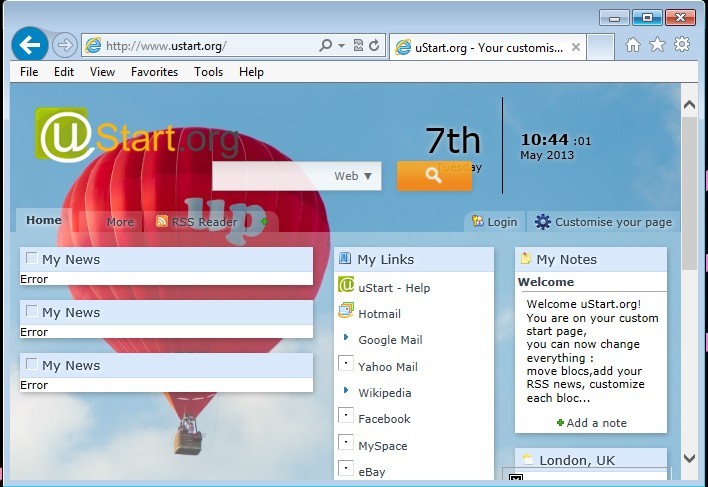Click the arrow beside Wikipedia
This screenshot has height=487, width=708.
346,390
